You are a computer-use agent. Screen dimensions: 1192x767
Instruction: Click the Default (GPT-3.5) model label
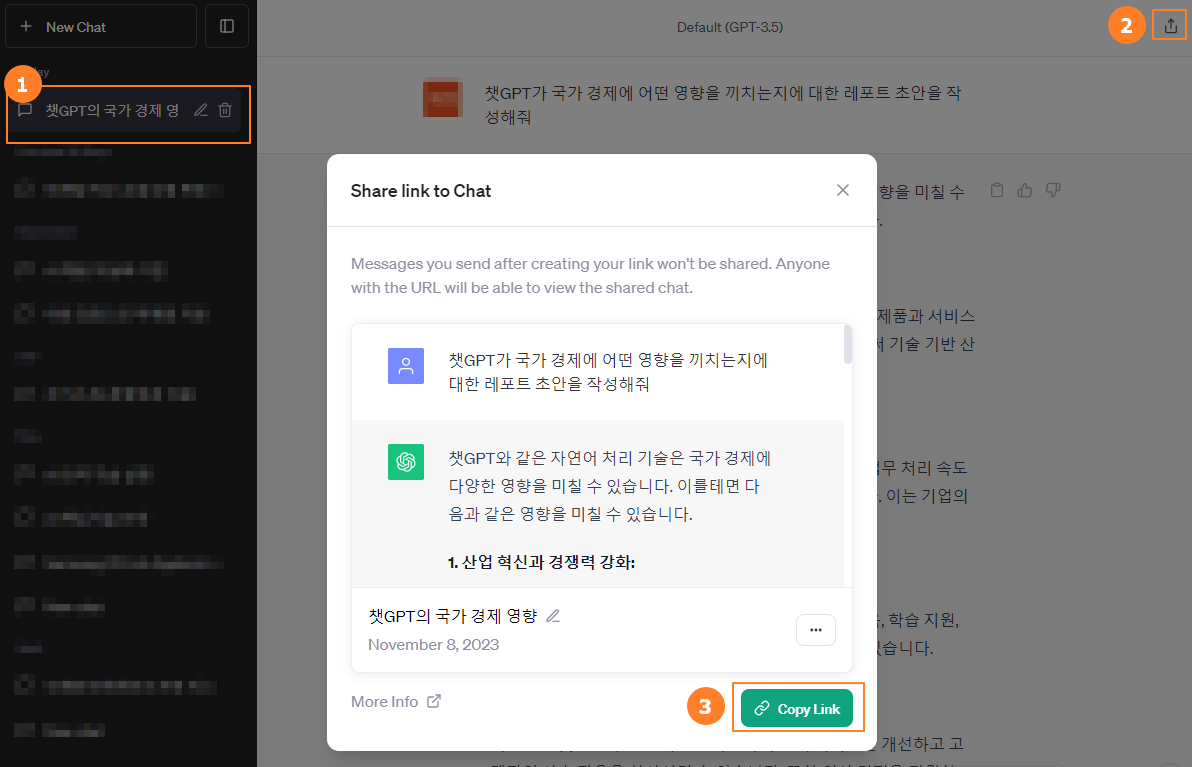(730, 27)
